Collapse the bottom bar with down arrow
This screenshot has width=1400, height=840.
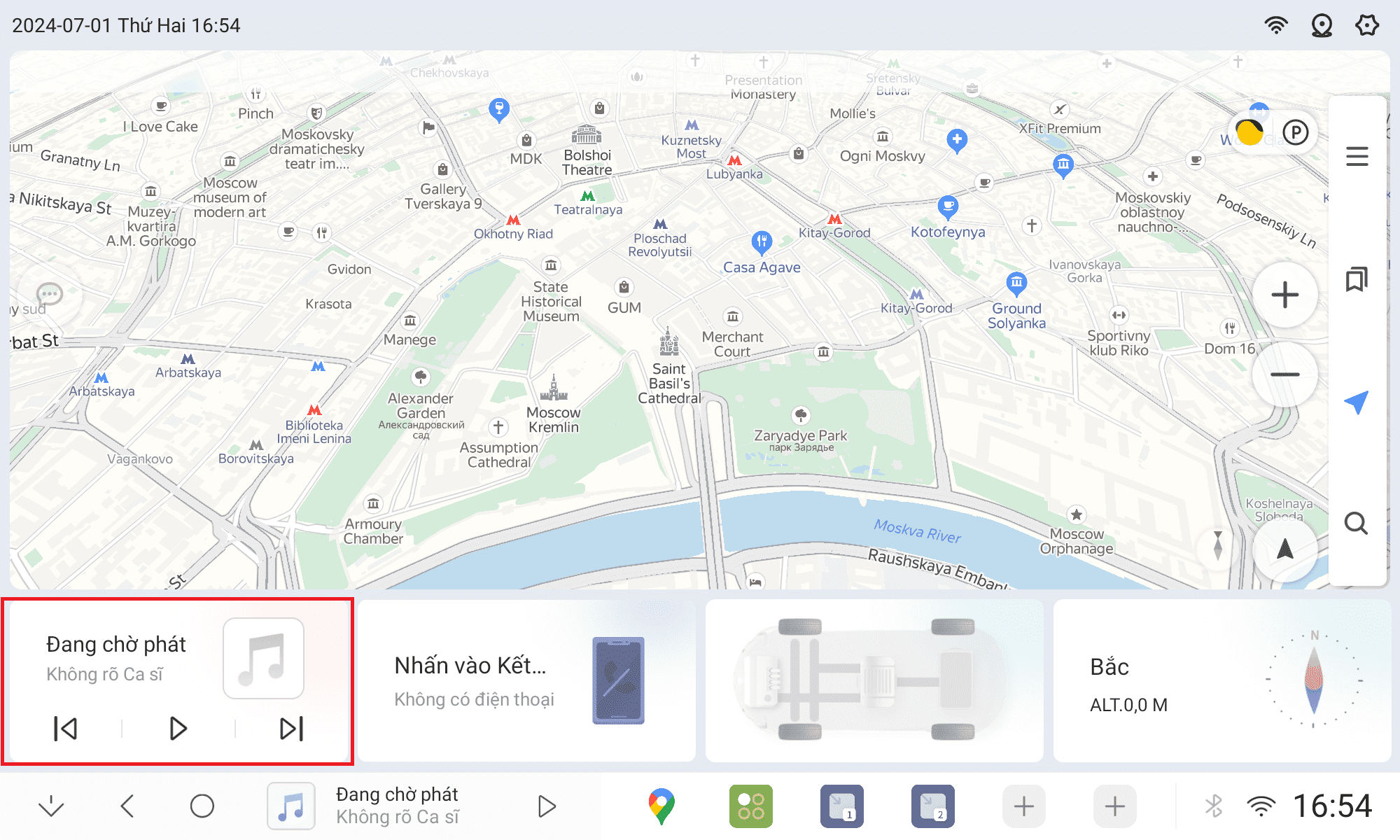pos(51,806)
